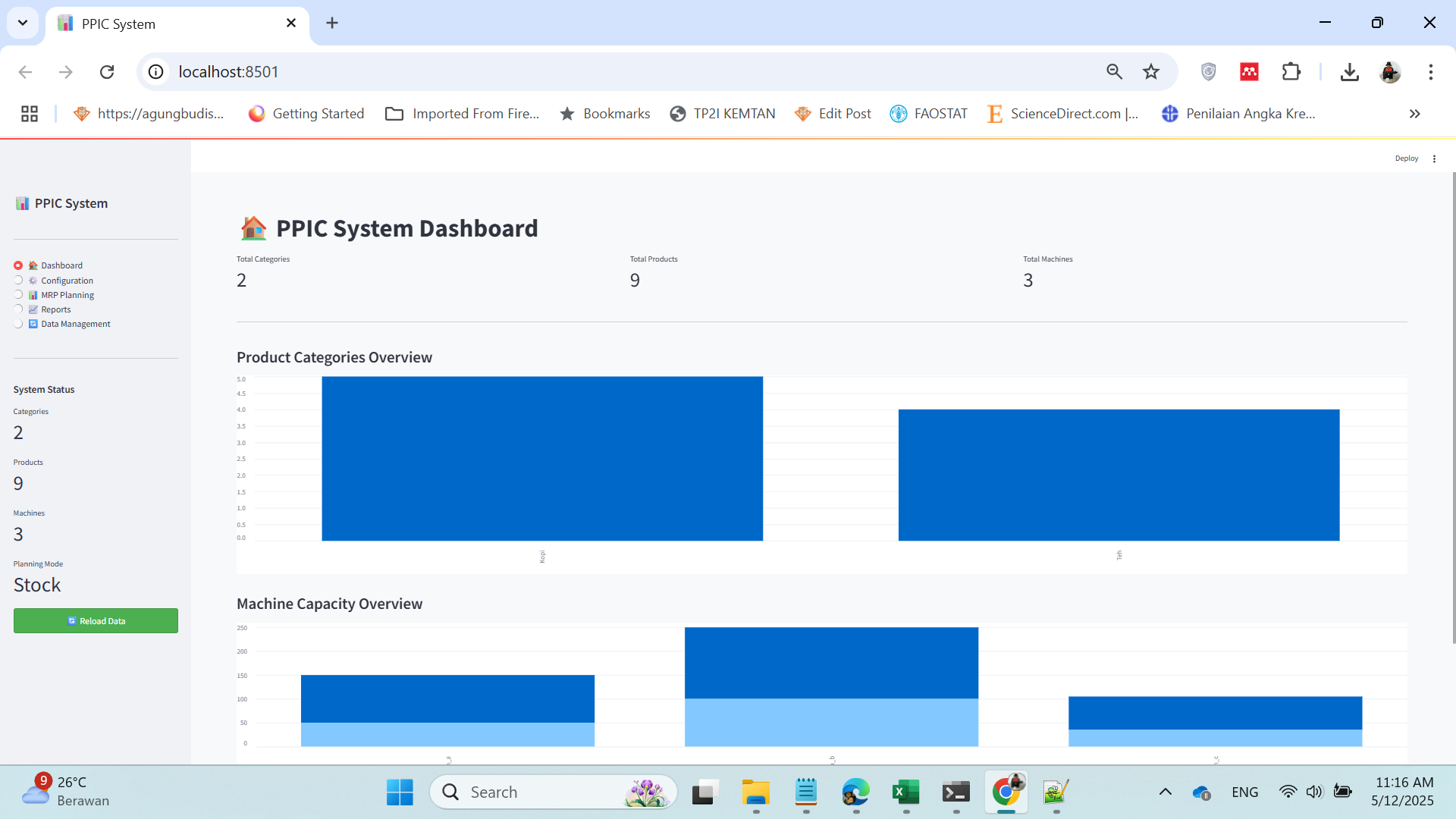The image size is (1456, 819).
Task: Bookmark this page with the star icon
Action: pyautogui.click(x=1151, y=72)
